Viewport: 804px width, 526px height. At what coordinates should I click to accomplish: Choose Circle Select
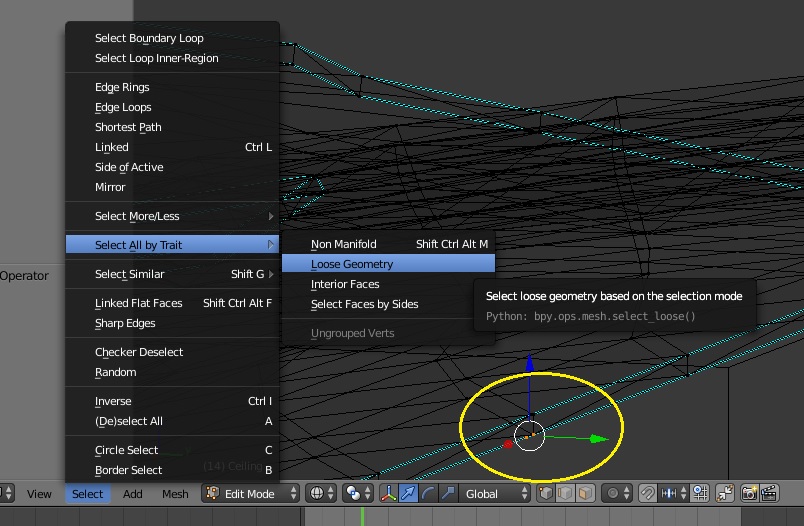(x=172, y=450)
